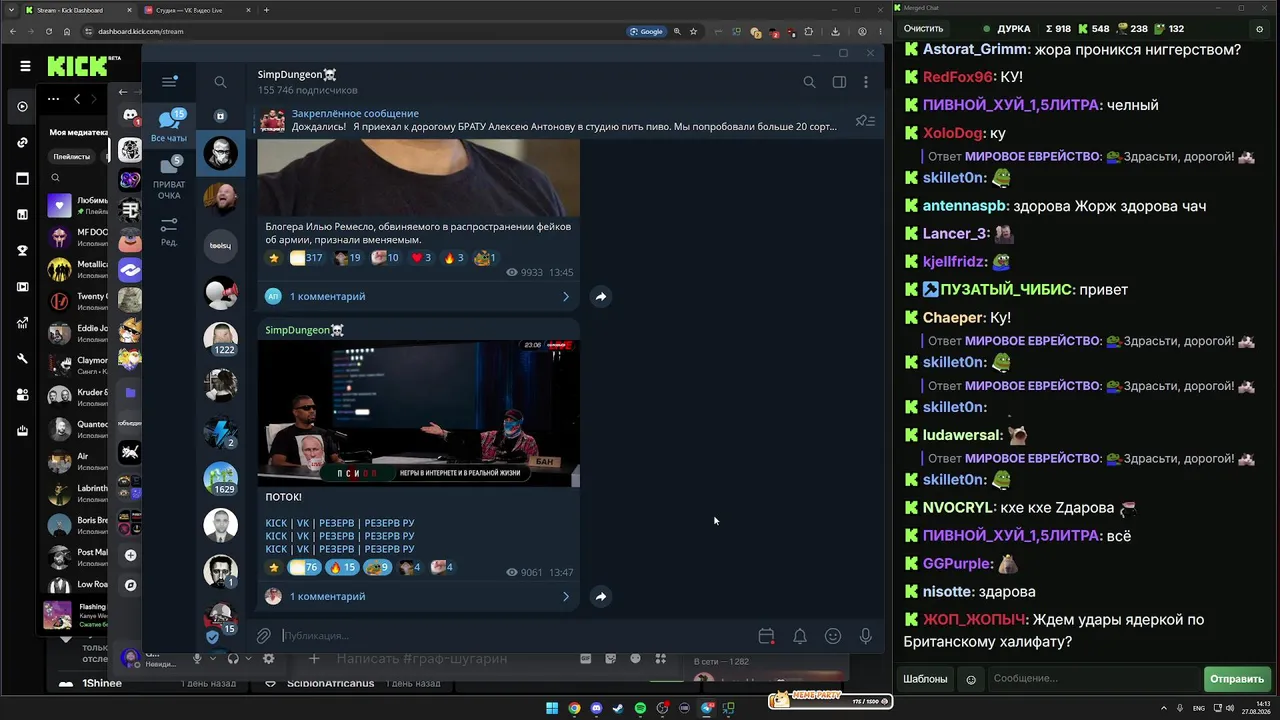Click the first KICK link in post
The height and width of the screenshot is (720, 1280).
(276, 523)
